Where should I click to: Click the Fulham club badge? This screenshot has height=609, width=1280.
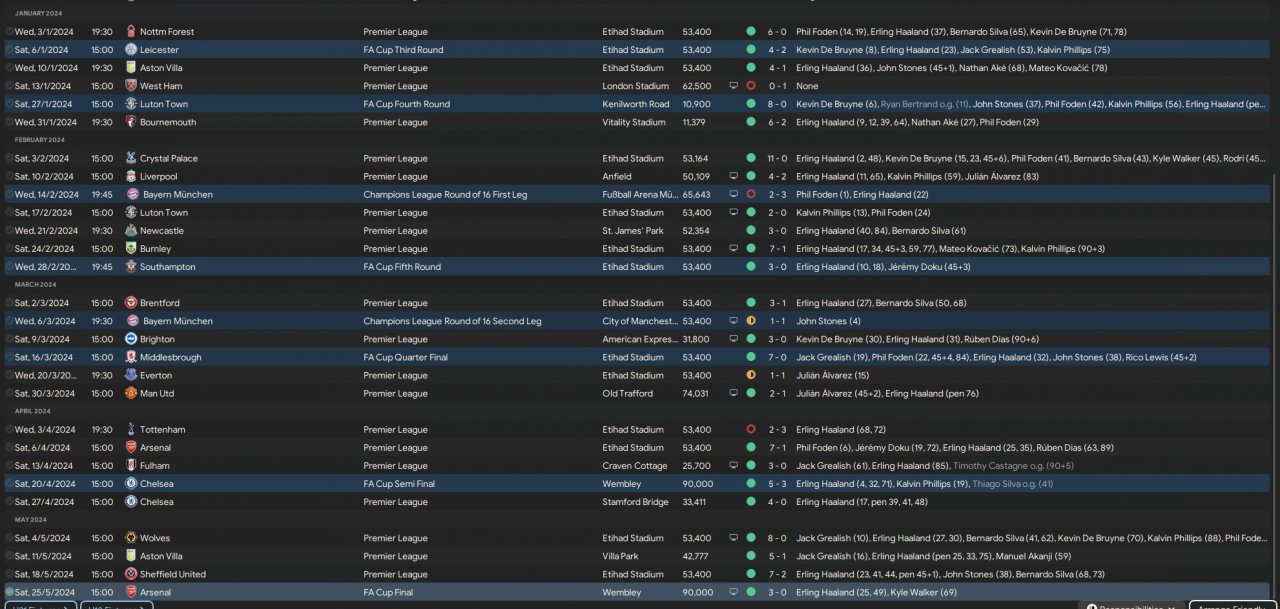[x=131, y=466]
